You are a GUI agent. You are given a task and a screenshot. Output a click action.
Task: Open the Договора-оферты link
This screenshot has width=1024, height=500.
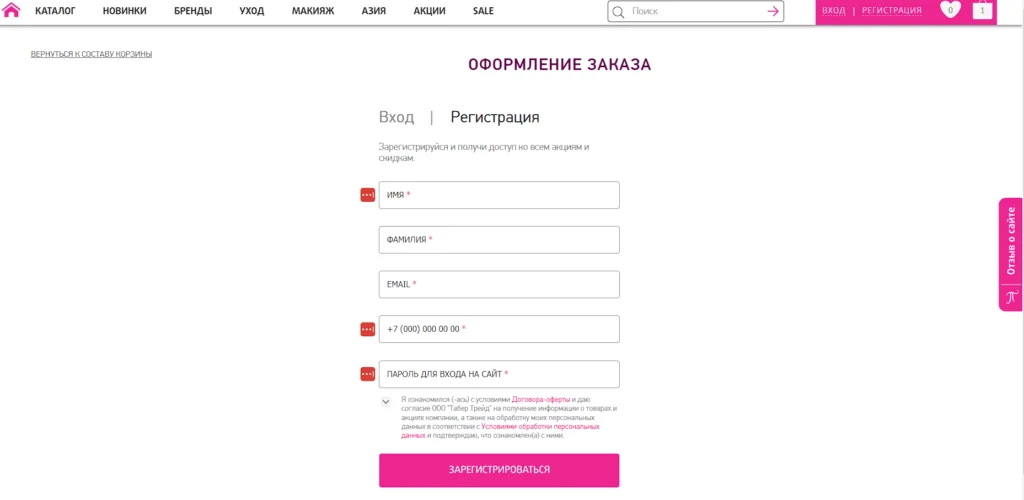(x=540, y=399)
